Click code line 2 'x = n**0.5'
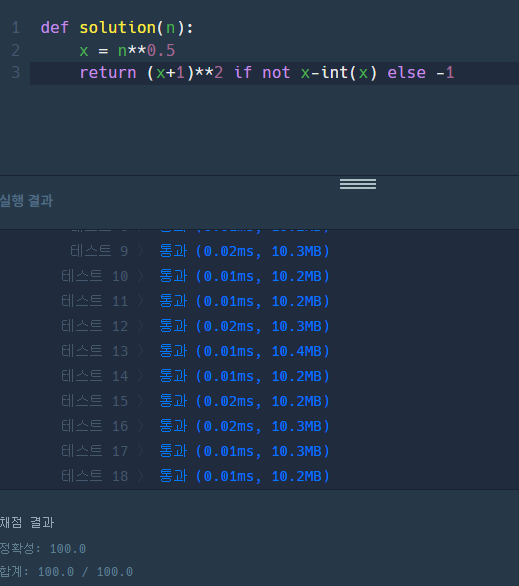The image size is (519, 586). [x=127, y=50]
